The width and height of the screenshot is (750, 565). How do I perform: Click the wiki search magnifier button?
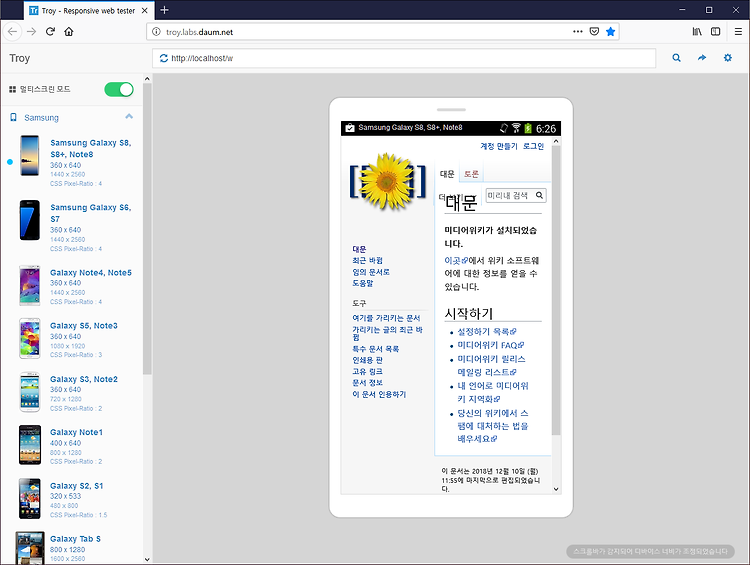539,195
